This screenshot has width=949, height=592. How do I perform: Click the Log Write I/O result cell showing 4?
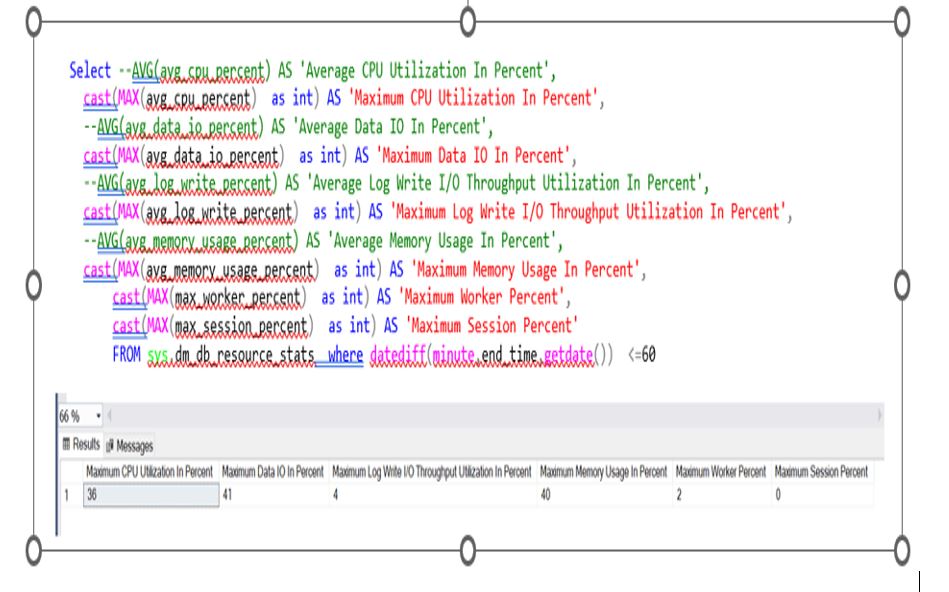pyautogui.click(x=433, y=495)
